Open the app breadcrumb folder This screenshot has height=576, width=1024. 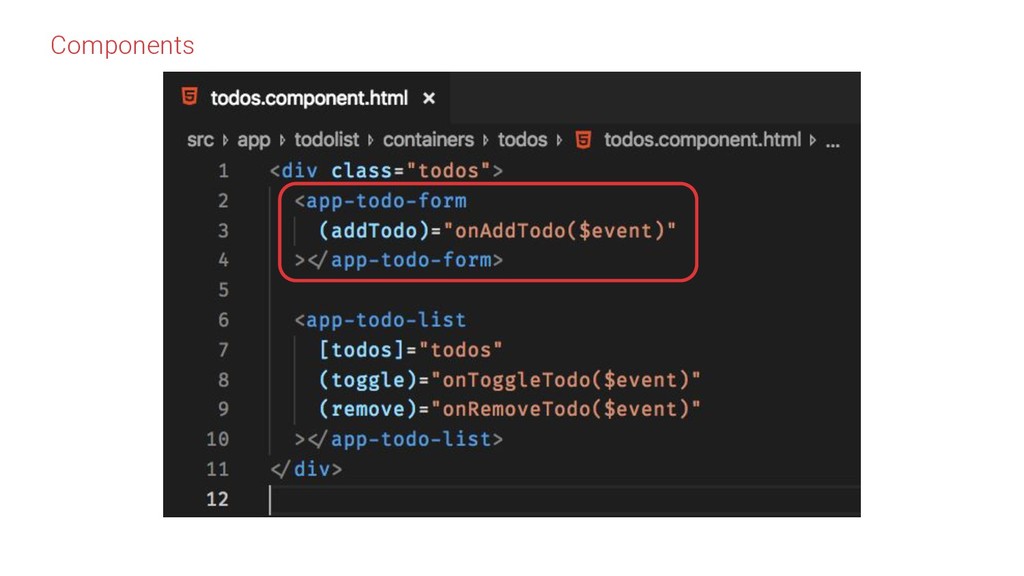tap(254, 140)
